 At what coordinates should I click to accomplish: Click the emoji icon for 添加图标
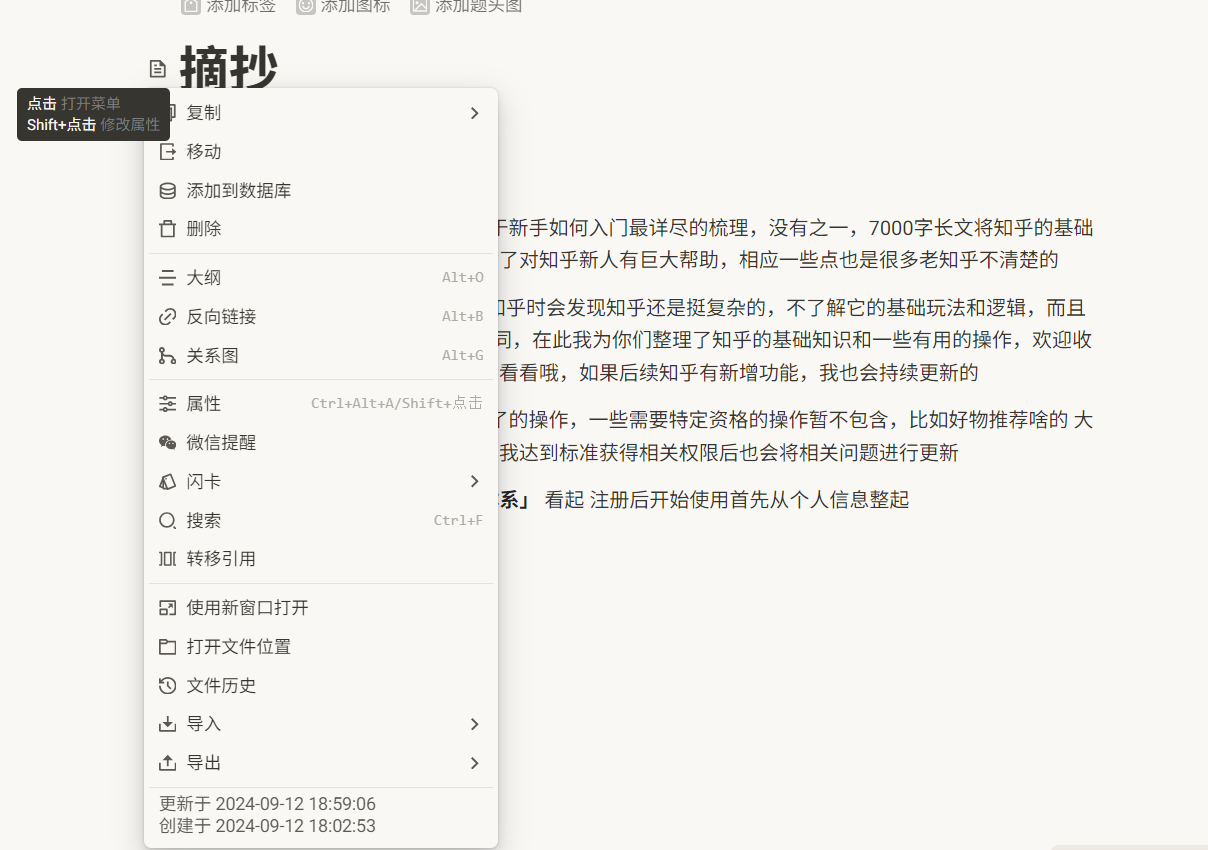(305, 6)
